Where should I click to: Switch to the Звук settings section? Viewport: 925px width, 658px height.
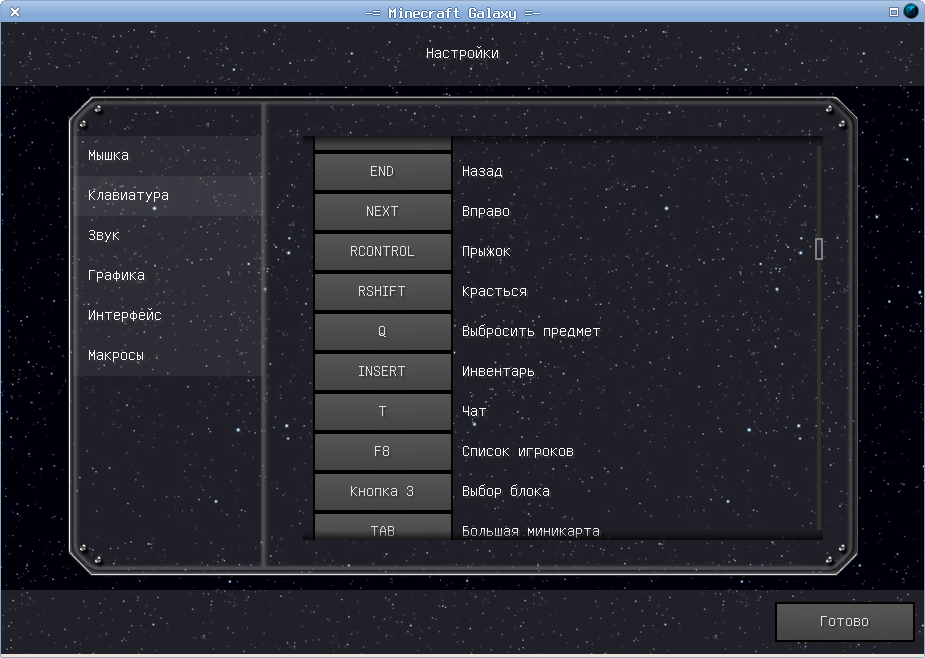tap(104, 236)
